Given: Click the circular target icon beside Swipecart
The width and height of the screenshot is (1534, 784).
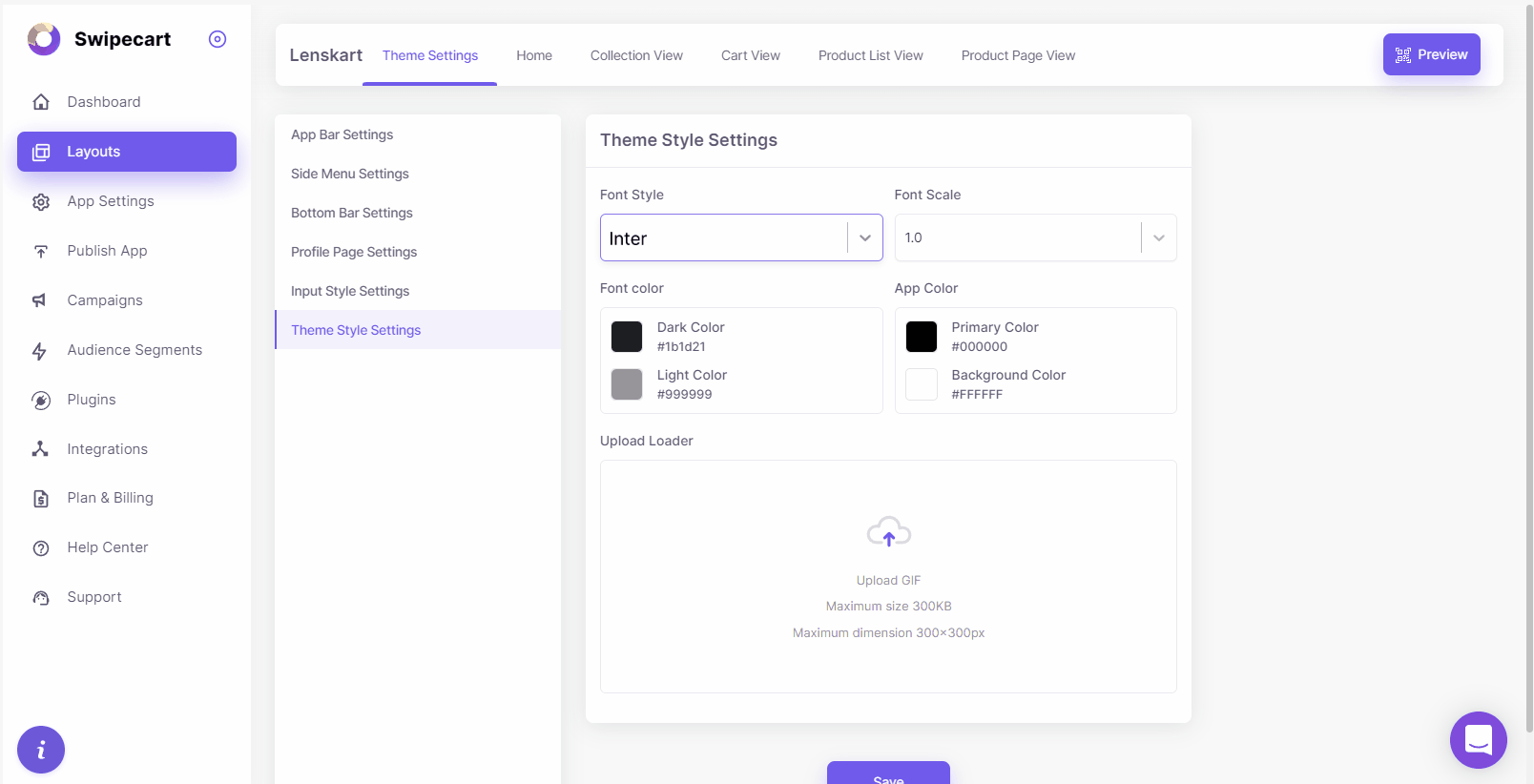Looking at the screenshot, I should coord(218,39).
